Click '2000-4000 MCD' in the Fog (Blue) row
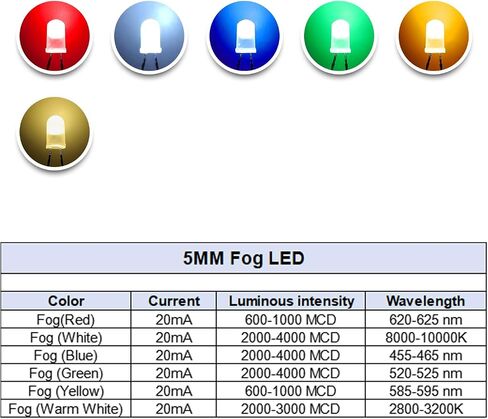The height and width of the screenshot is (419, 488). [x=291, y=355]
